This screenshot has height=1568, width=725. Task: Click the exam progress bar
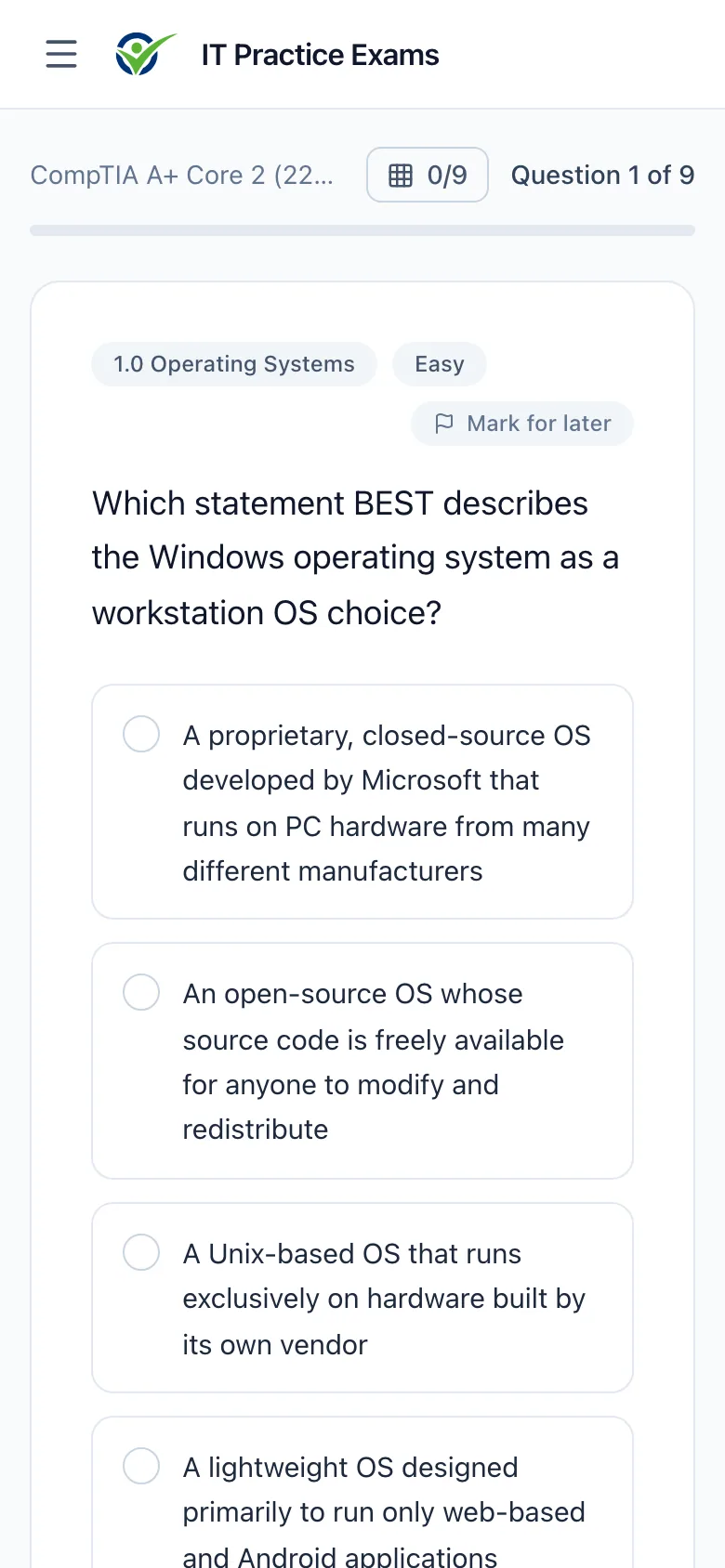tap(362, 230)
